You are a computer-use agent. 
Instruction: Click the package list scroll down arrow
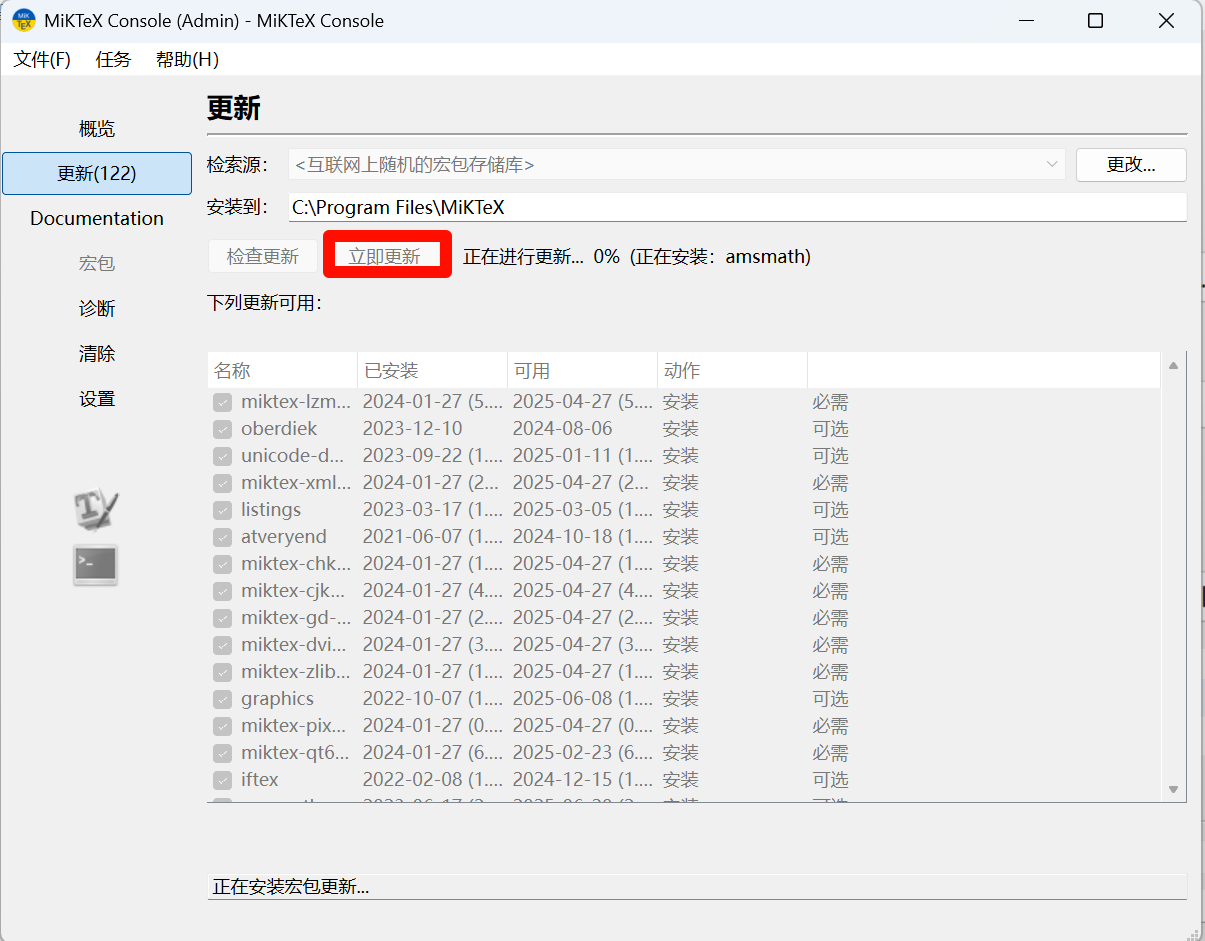(1174, 789)
